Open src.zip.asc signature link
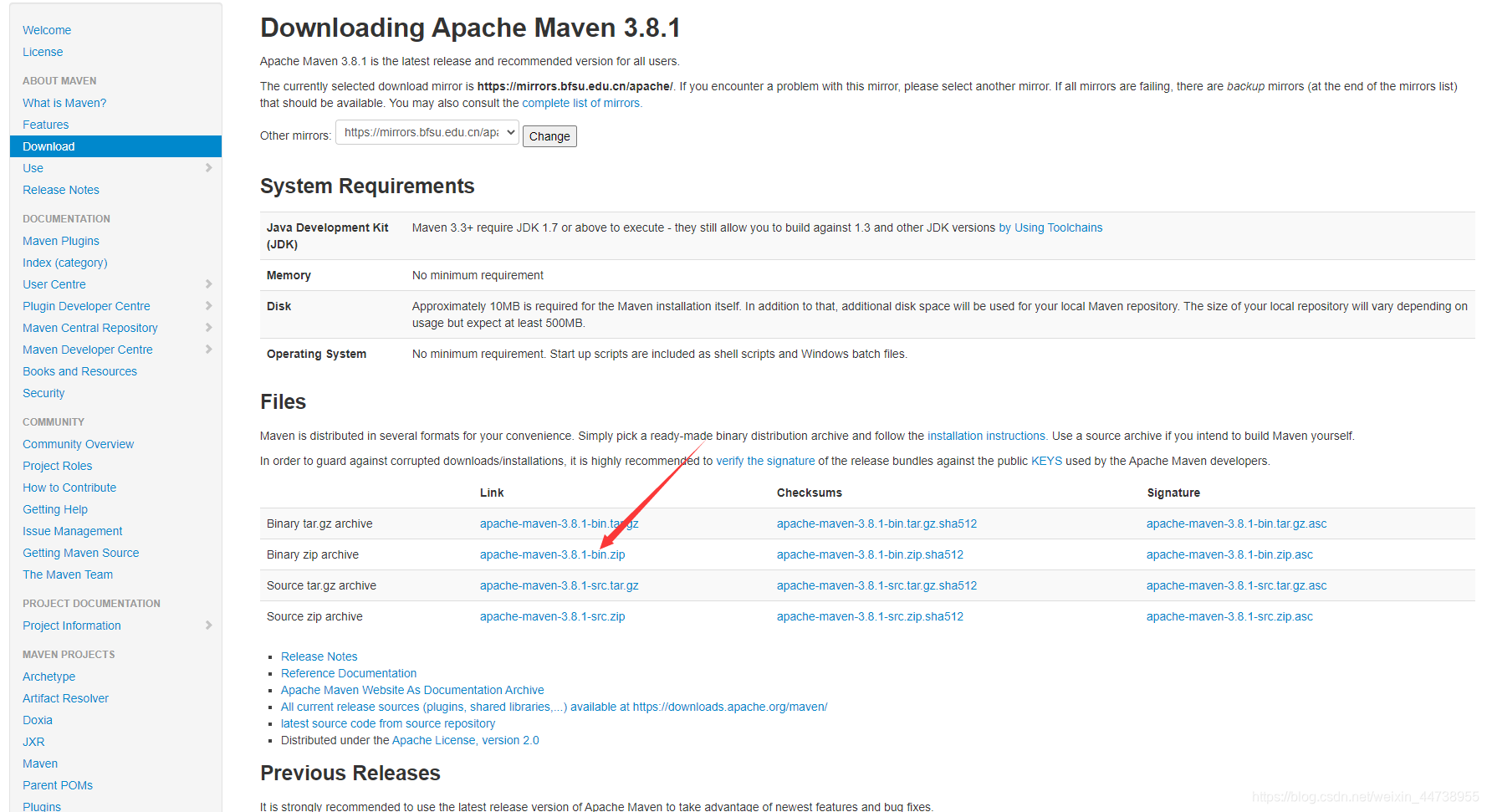This screenshot has height=812, width=1487. pyautogui.click(x=1230, y=616)
